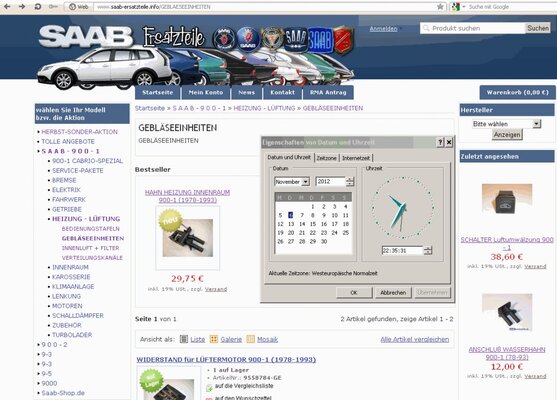Add item to Vergleichsliste icon
Image resolution: width=557 pixels, height=400 pixels.
(209, 387)
